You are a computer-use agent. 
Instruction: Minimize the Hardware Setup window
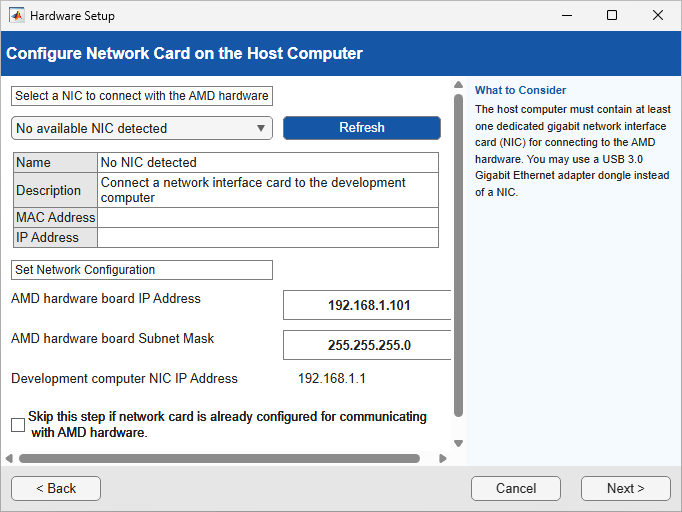(x=566, y=16)
